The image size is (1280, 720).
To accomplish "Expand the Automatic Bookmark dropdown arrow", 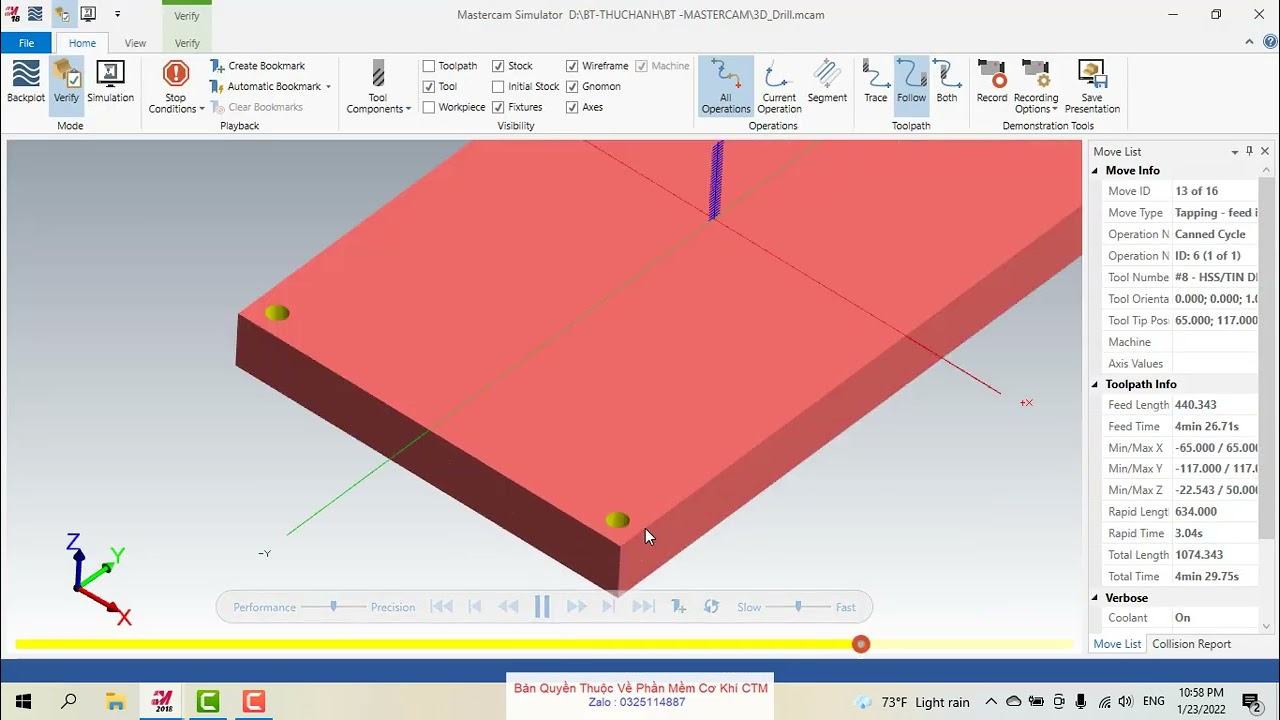I will (328, 87).
